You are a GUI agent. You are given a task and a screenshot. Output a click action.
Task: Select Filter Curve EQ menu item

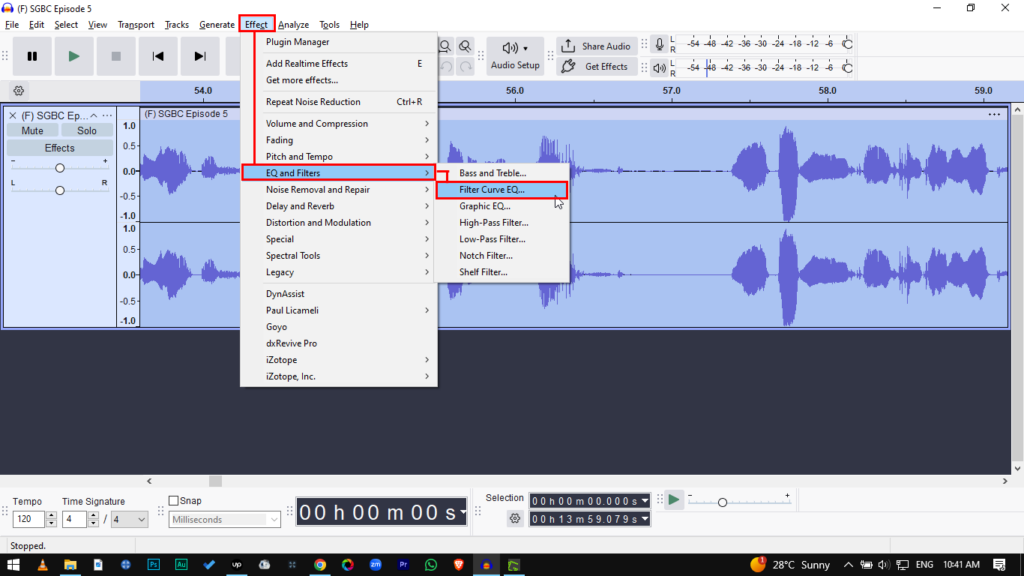(x=501, y=190)
